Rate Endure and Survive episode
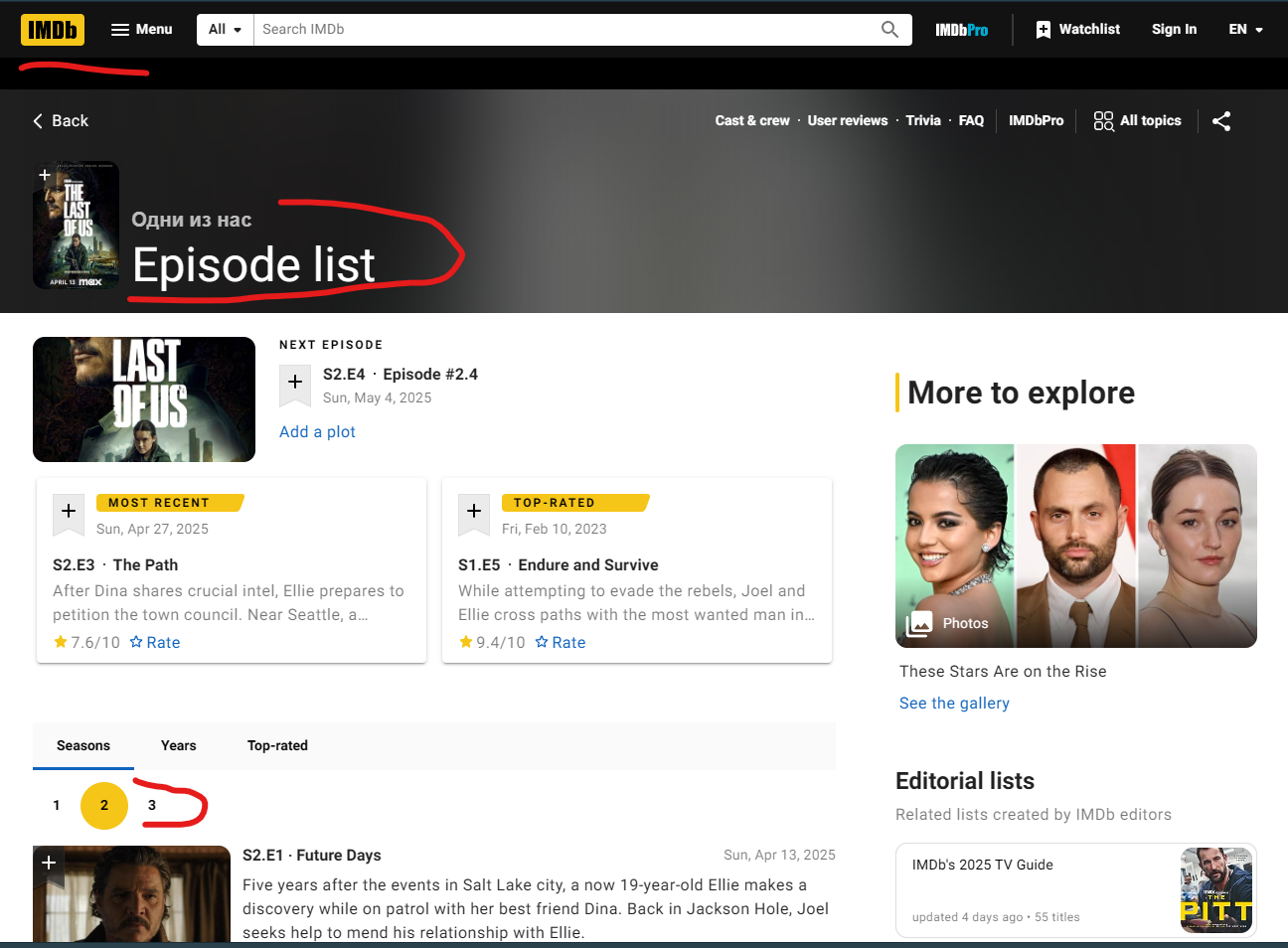The height and width of the screenshot is (948, 1288). click(x=561, y=642)
